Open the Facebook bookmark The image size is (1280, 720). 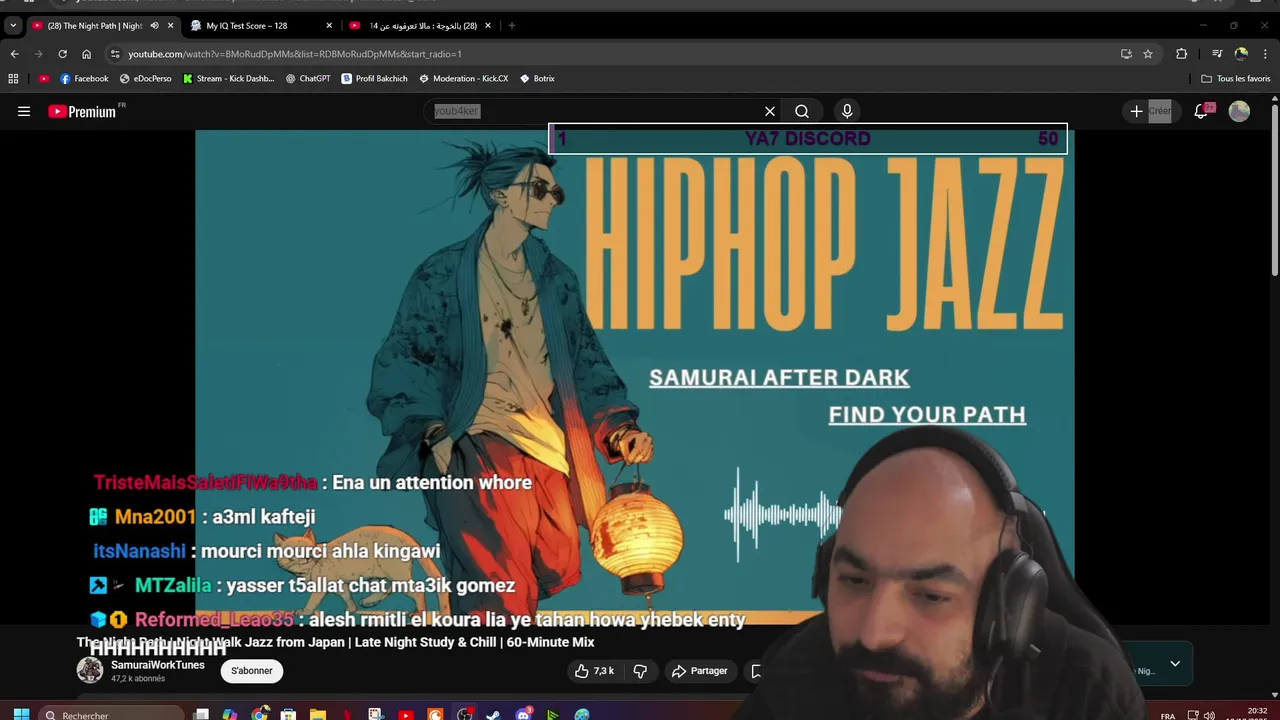(84, 78)
